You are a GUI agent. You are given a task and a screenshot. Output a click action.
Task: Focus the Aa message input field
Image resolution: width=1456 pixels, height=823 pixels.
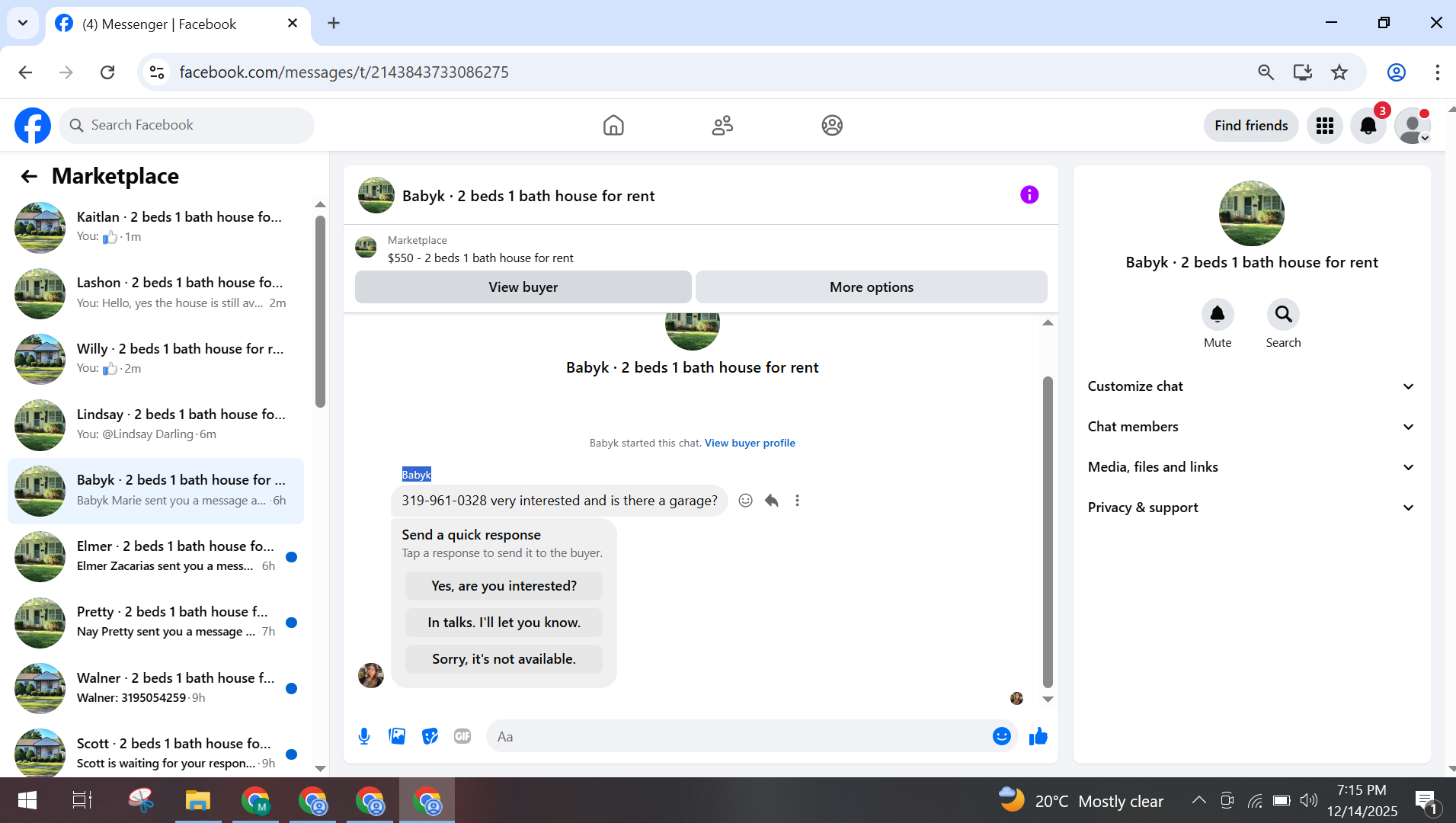[x=738, y=736]
